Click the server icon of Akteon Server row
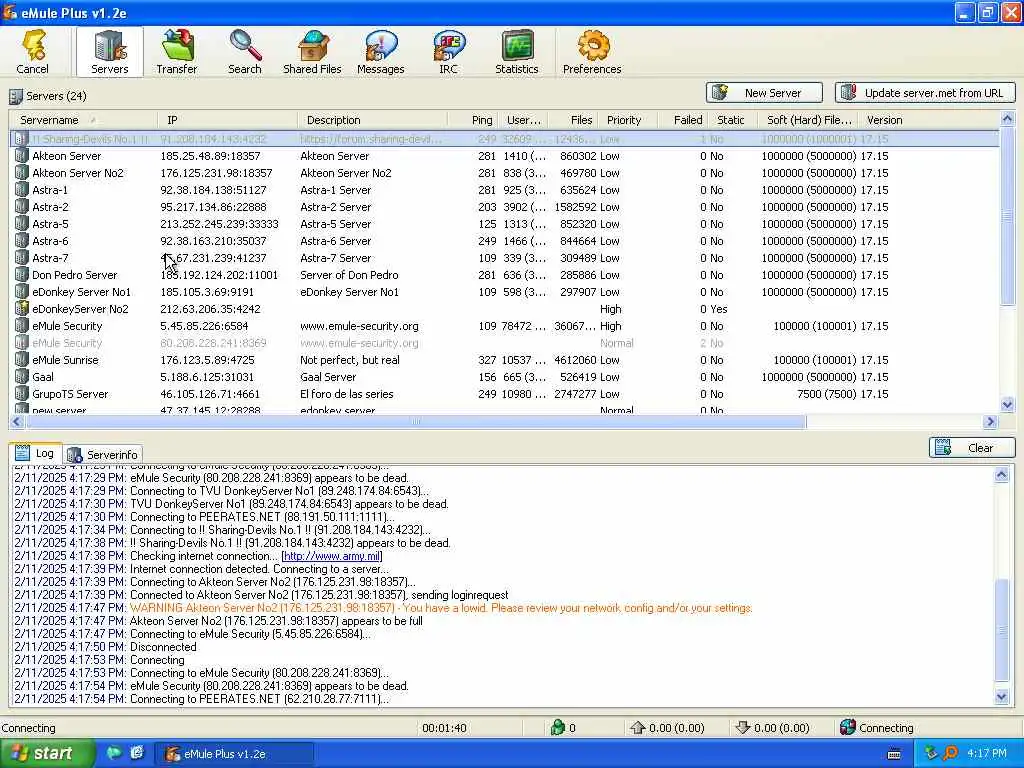1024x768 pixels. tap(22, 156)
